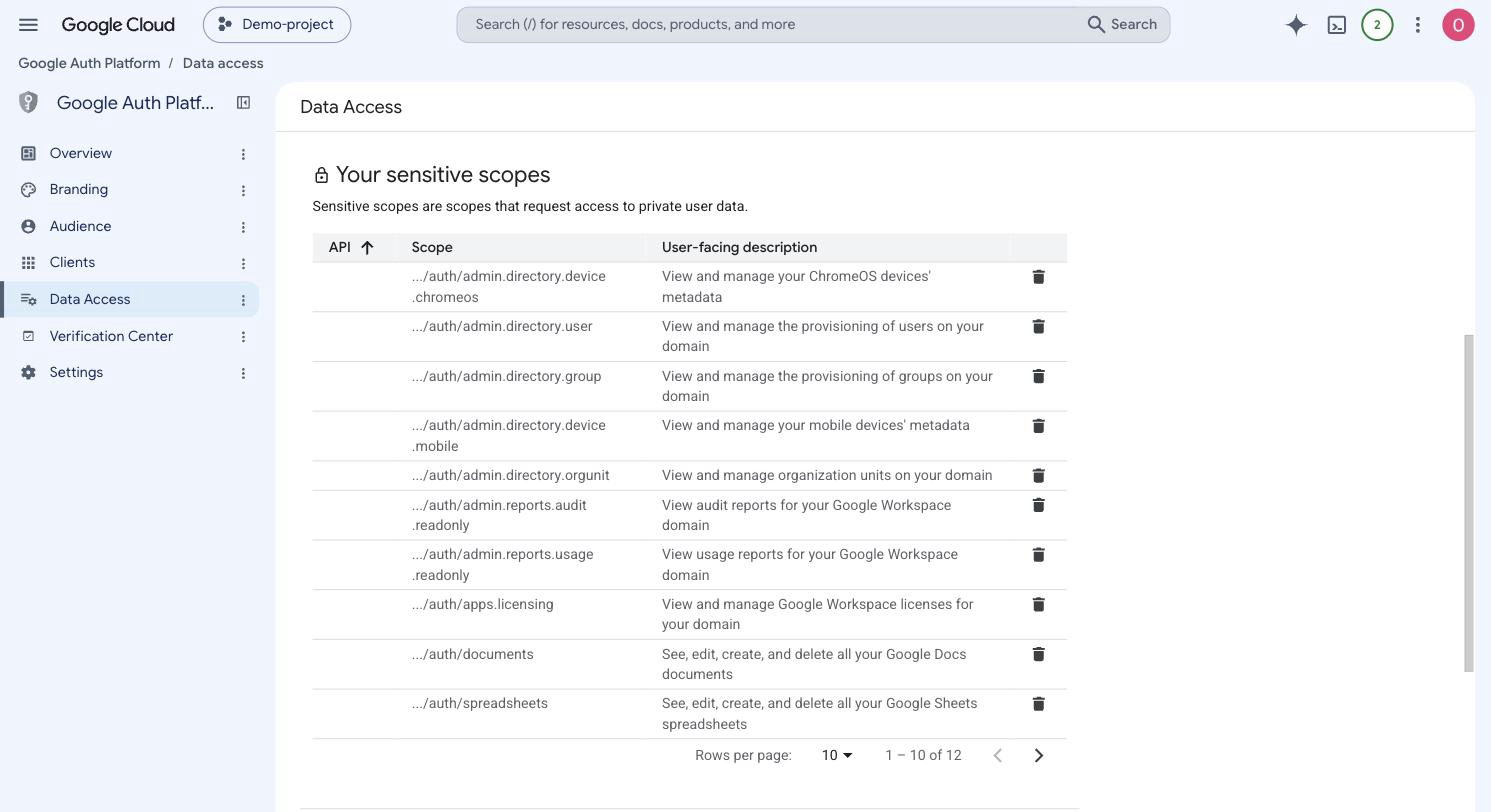Open the vertical dots settings menu in top bar
The width and height of the screenshot is (1491, 812).
(x=1417, y=25)
